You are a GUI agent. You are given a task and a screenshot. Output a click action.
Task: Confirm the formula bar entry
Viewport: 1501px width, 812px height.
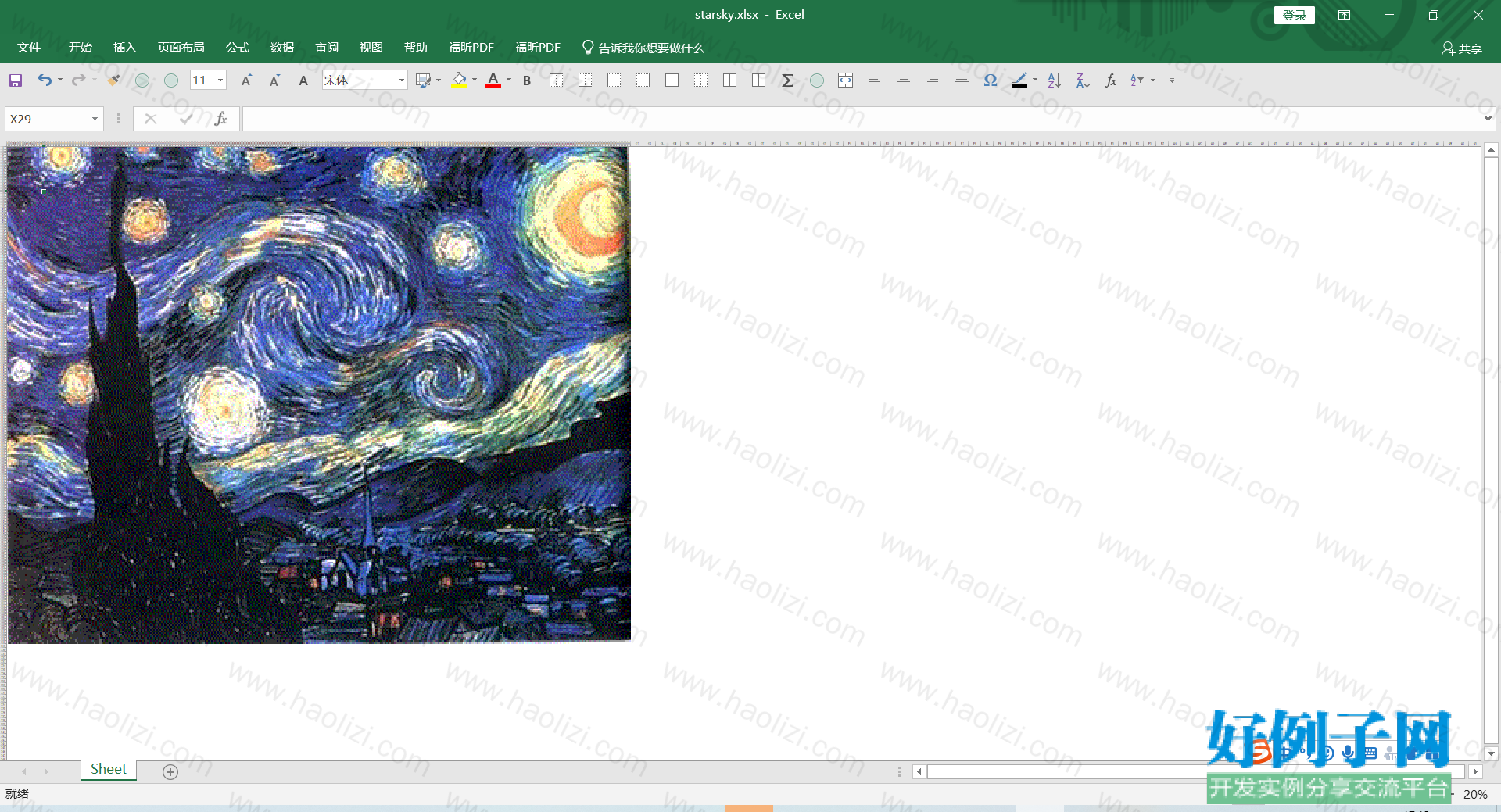186,119
